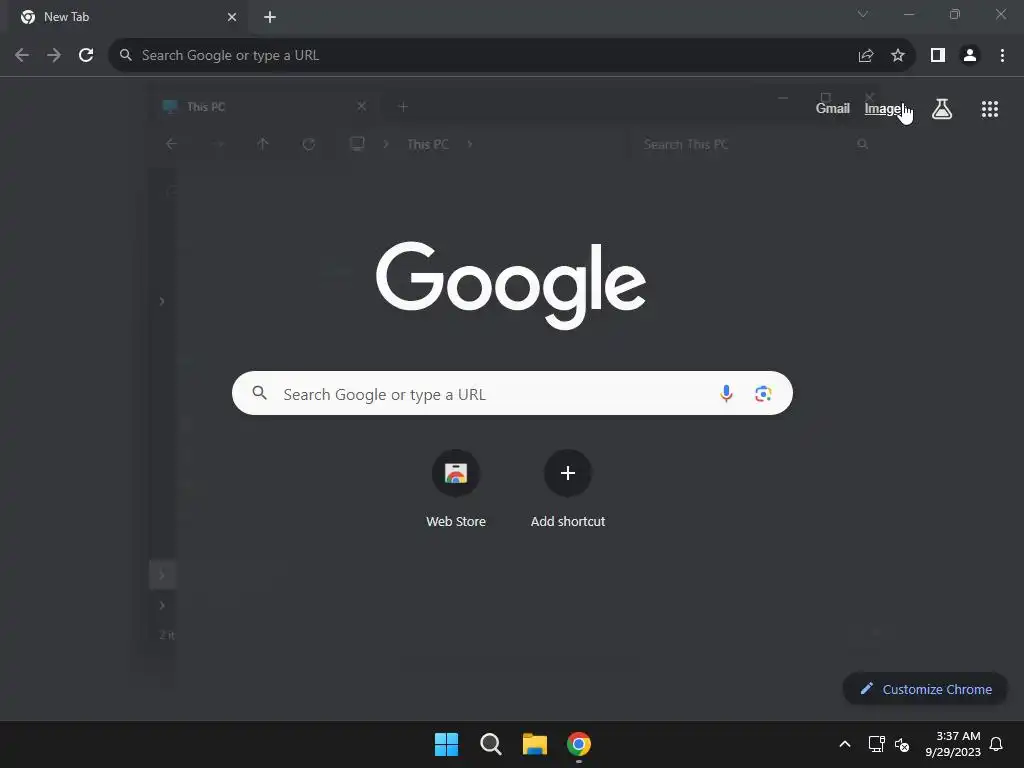
Task: Click the Google logo
Action: tap(511, 285)
